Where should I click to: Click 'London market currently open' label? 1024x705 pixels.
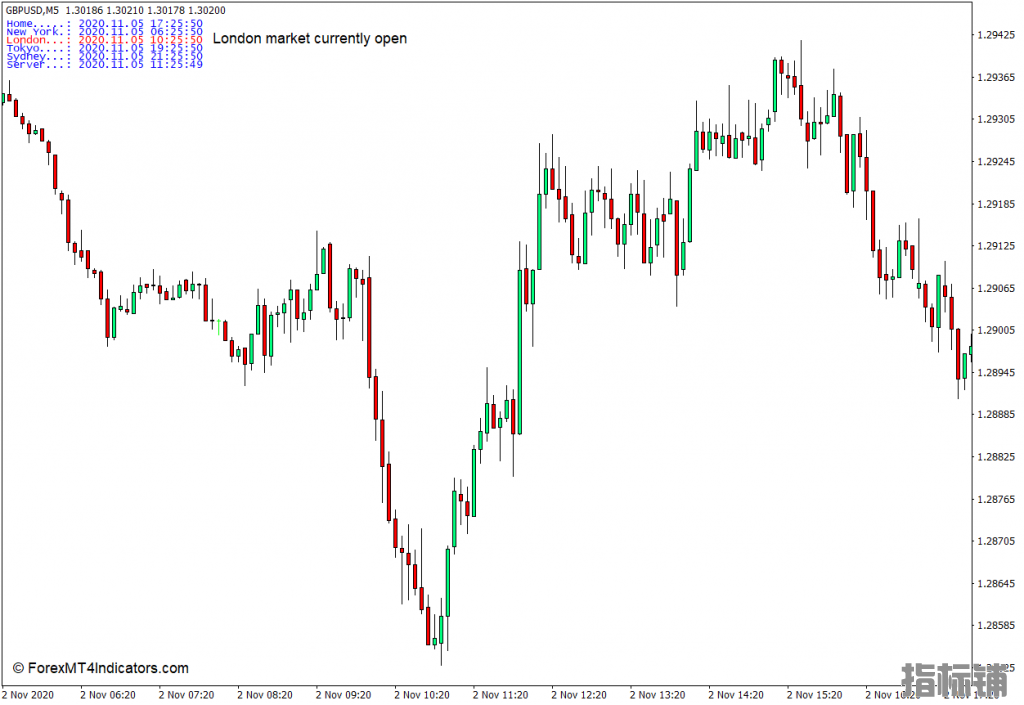(310, 39)
